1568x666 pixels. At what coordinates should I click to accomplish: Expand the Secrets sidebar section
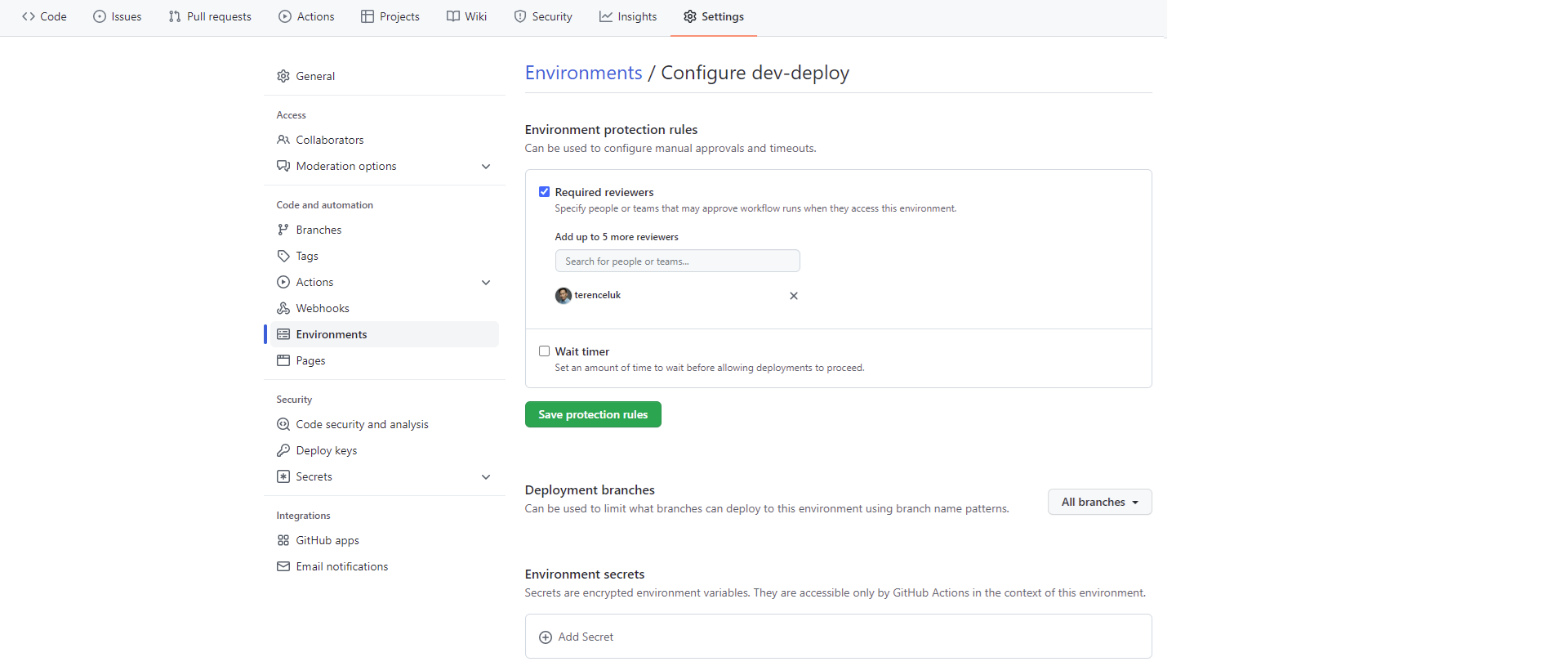pyautogui.click(x=486, y=477)
